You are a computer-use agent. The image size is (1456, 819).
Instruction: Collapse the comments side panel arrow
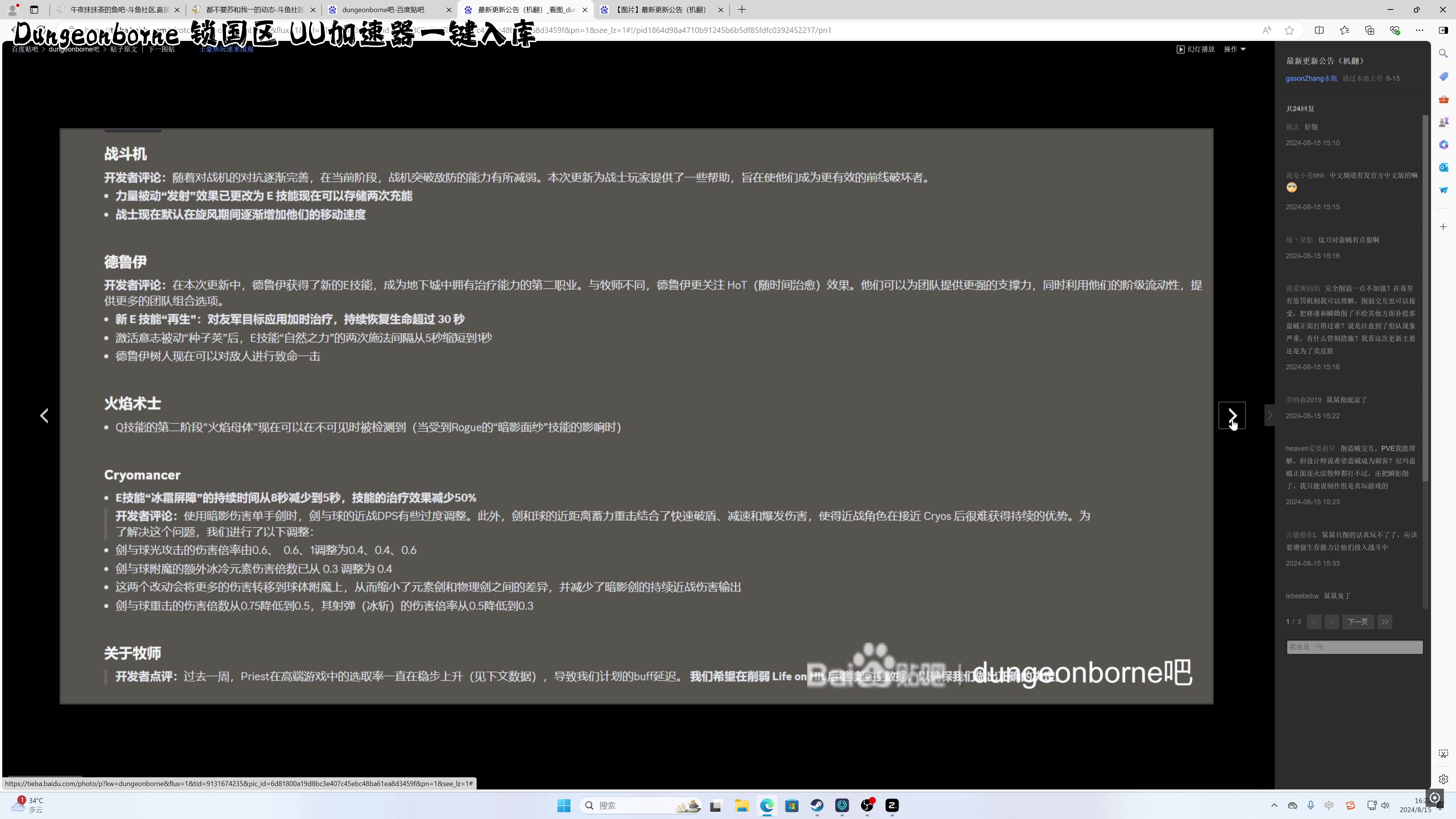tap(1269, 416)
